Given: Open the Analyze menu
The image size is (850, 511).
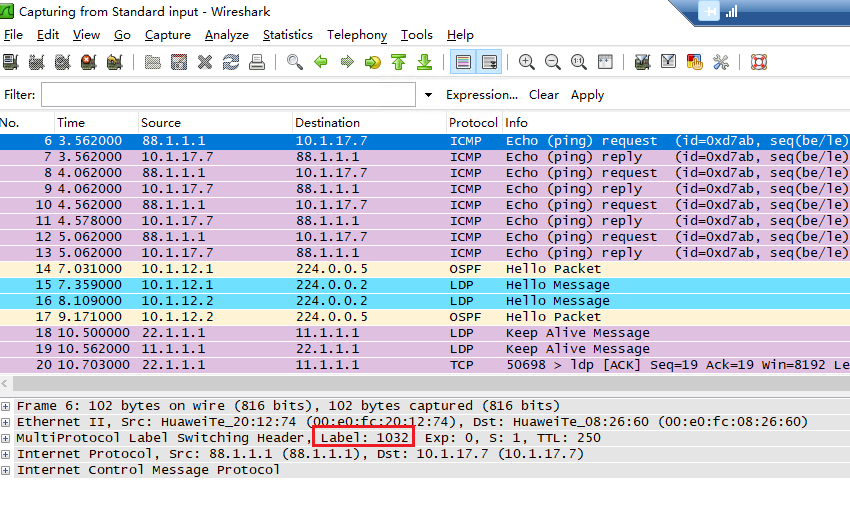Looking at the screenshot, I should 227,35.
